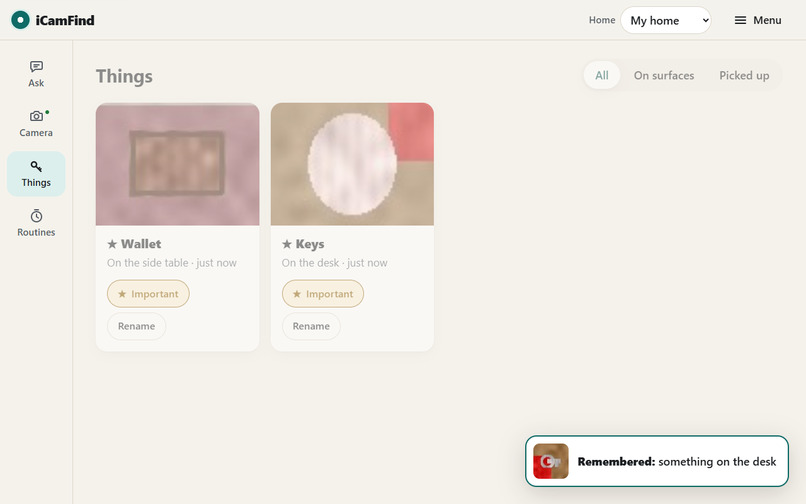
Task: Toggle Important on the Keys card
Action: click(323, 294)
